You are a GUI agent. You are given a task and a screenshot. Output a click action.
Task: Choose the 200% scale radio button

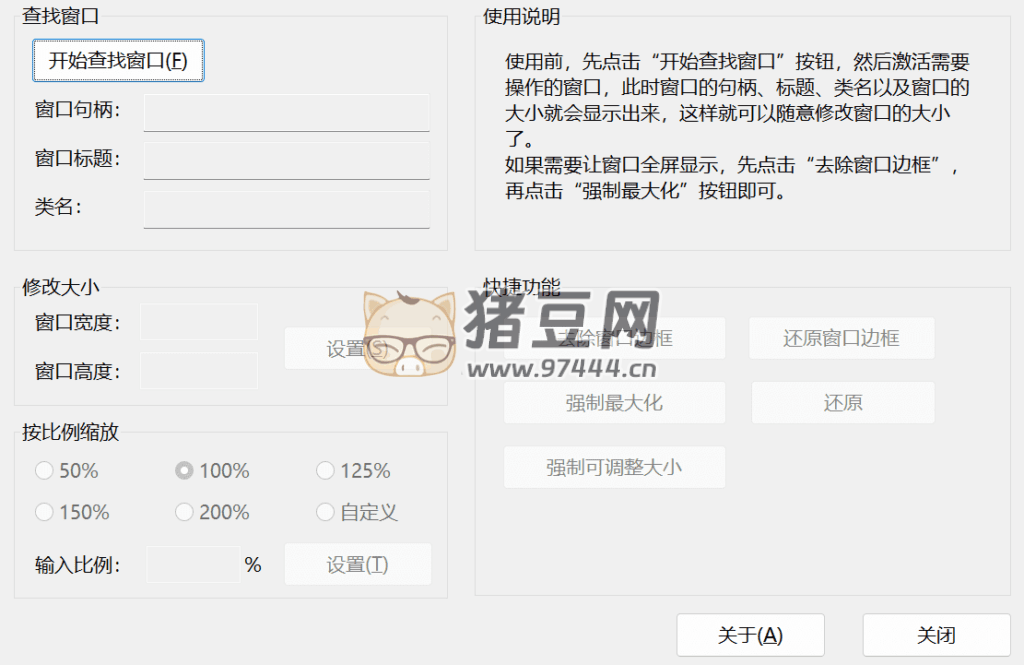pyautogui.click(x=184, y=512)
